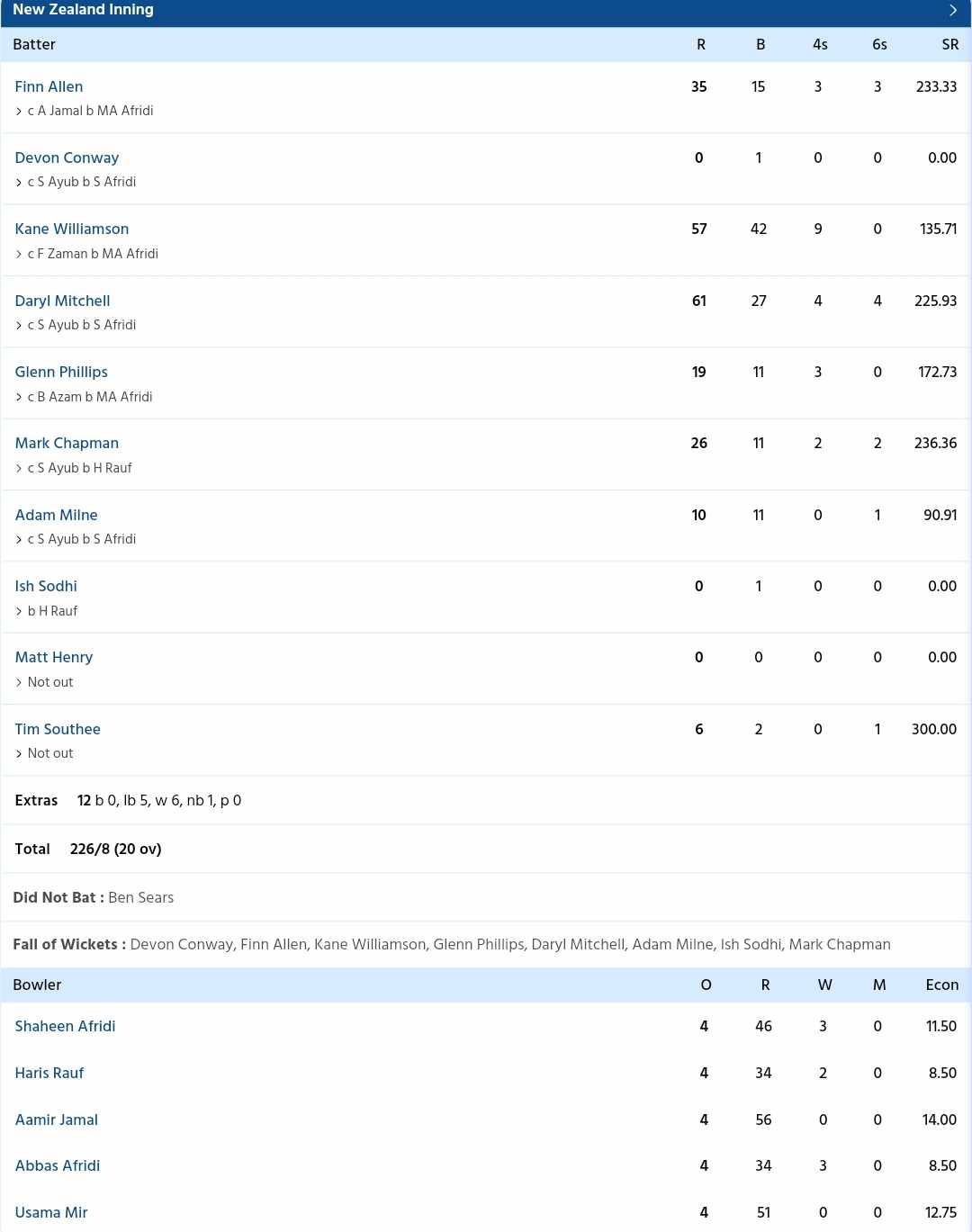Click Daryl Mitchell's dismissal arrow
The image size is (972, 1232).
(x=19, y=326)
